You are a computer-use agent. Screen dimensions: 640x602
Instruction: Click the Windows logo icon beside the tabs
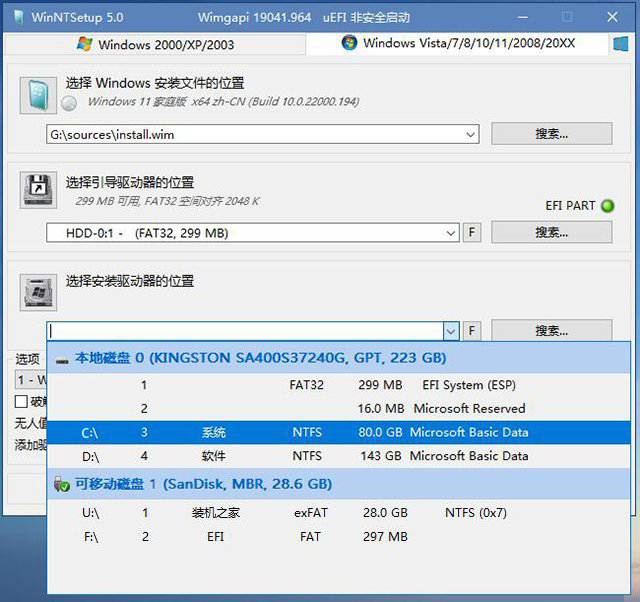pos(620,44)
